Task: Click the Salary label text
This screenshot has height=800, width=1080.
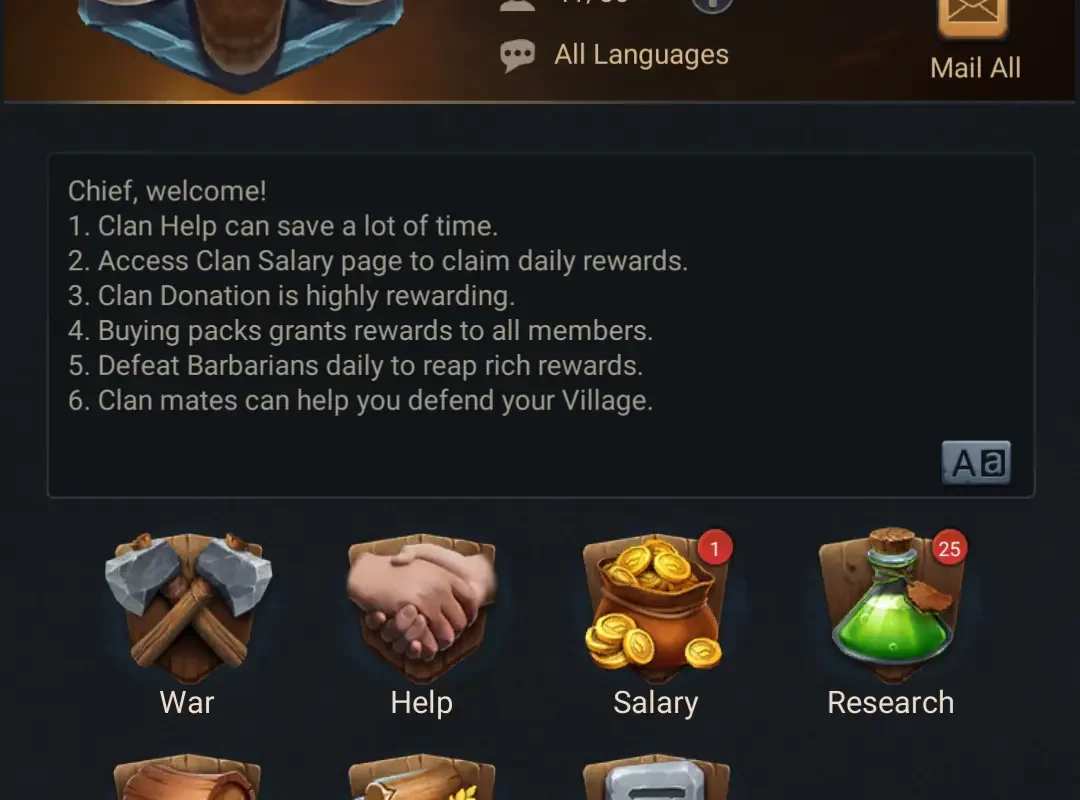Action: (x=656, y=703)
